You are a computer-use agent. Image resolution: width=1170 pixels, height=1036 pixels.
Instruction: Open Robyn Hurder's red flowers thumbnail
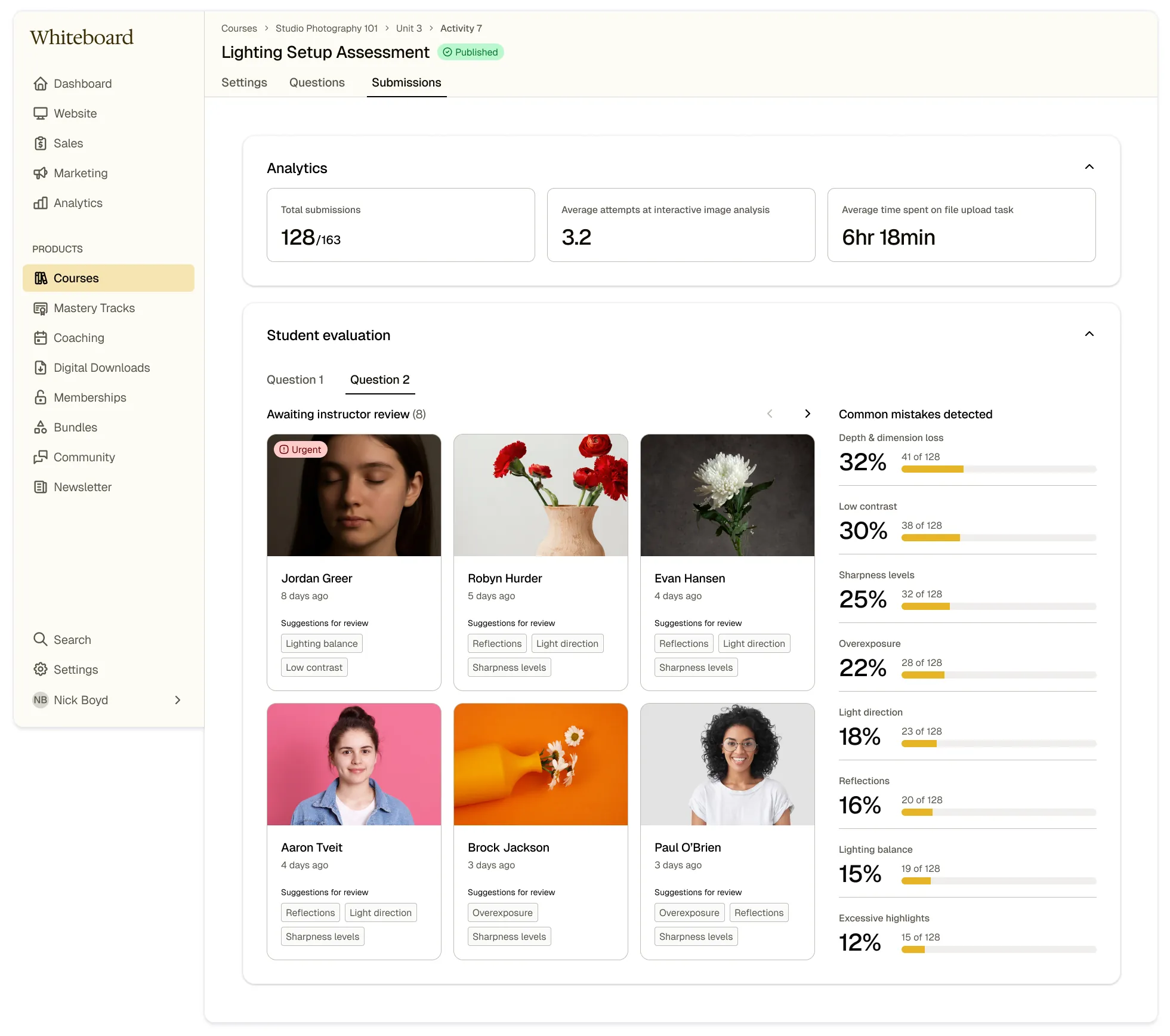(541, 495)
